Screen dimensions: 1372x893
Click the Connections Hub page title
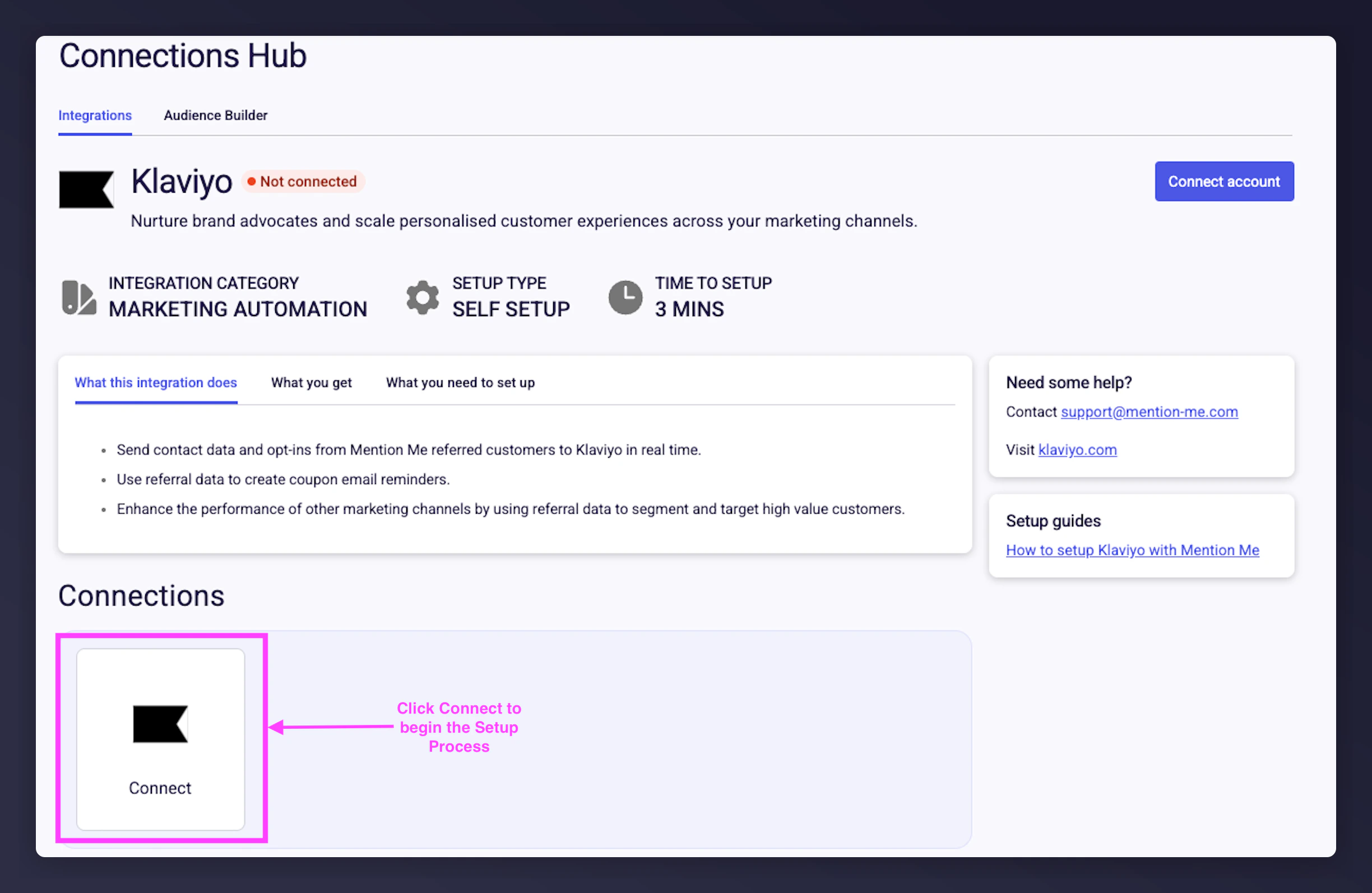(183, 56)
